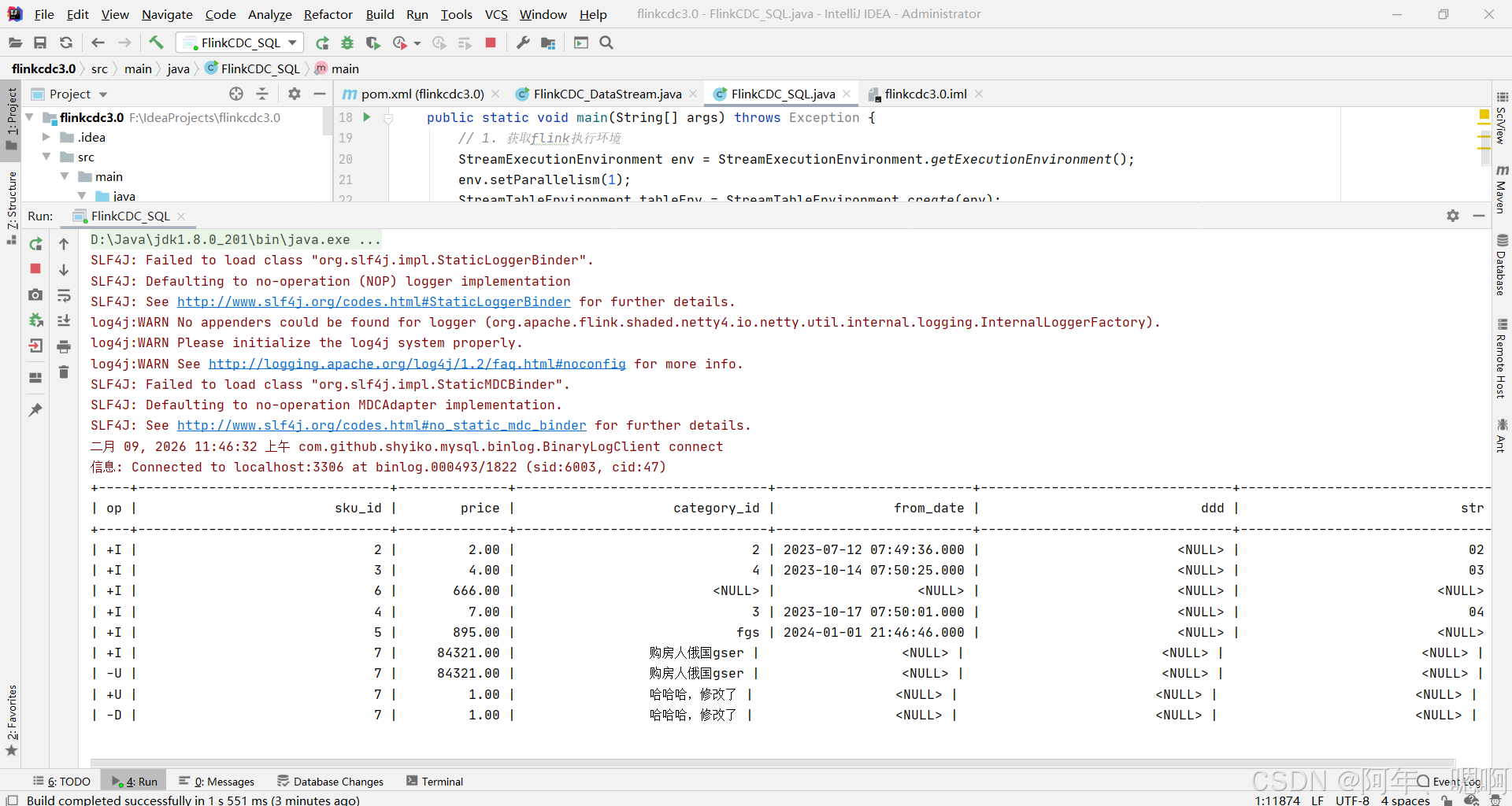The image size is (1512, 806).
Task: Toggle scroll to end of console
Action: click(x=64, y=320)
